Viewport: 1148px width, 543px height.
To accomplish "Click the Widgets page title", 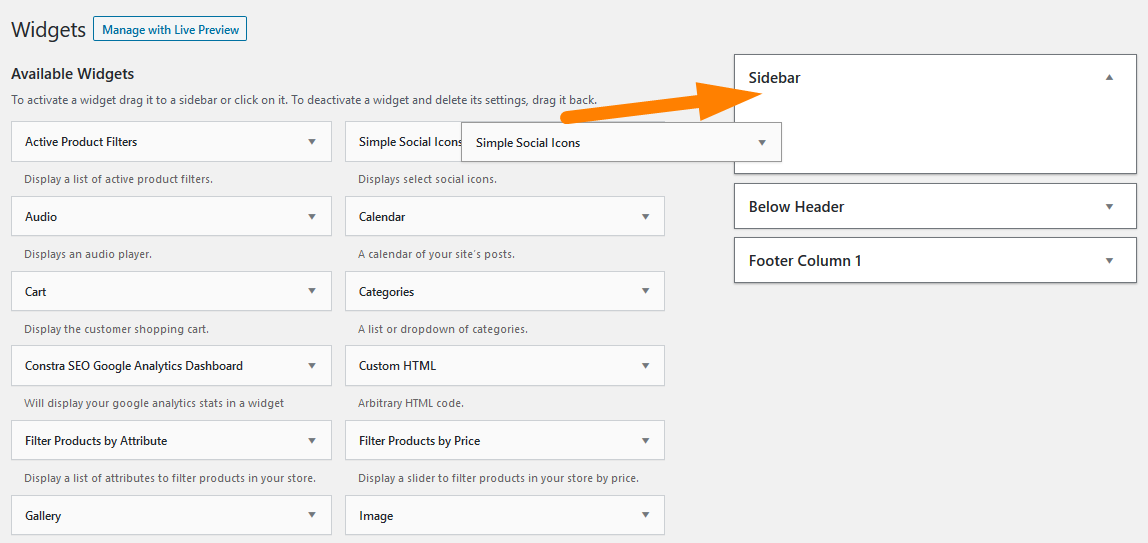I will click(48, 31).
